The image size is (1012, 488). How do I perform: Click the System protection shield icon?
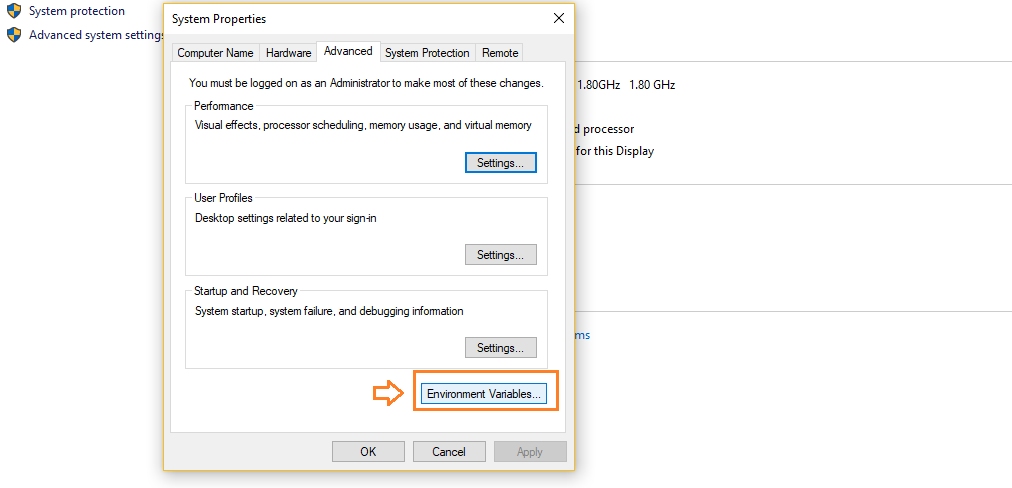point(14,11)
